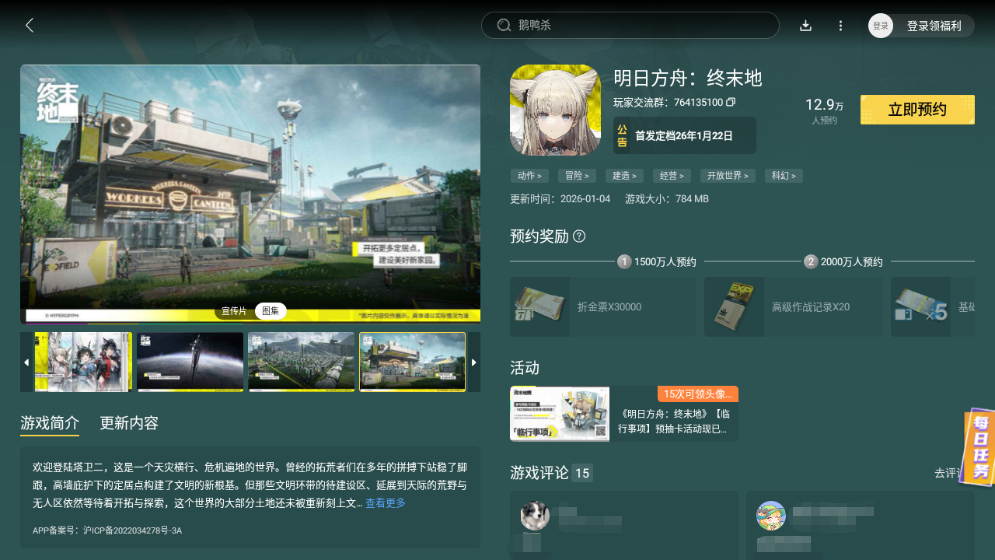Screen dimensions: 995x560
Task: Open the 预抽卡活动 activity description link
Action: [674, 422]
